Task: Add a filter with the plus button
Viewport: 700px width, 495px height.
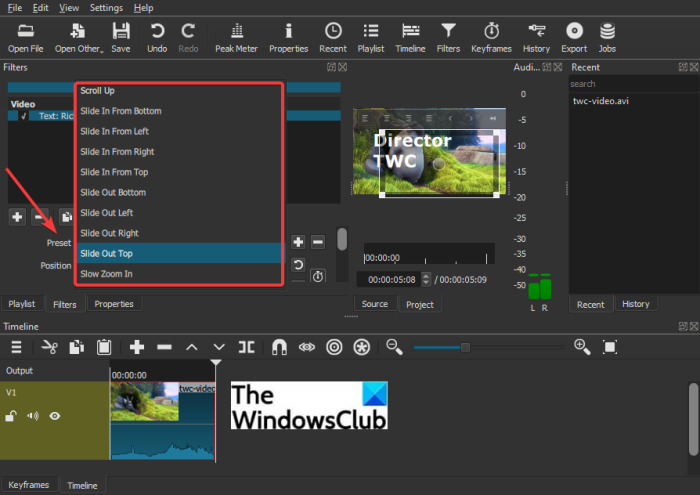Action: (17, 217)
